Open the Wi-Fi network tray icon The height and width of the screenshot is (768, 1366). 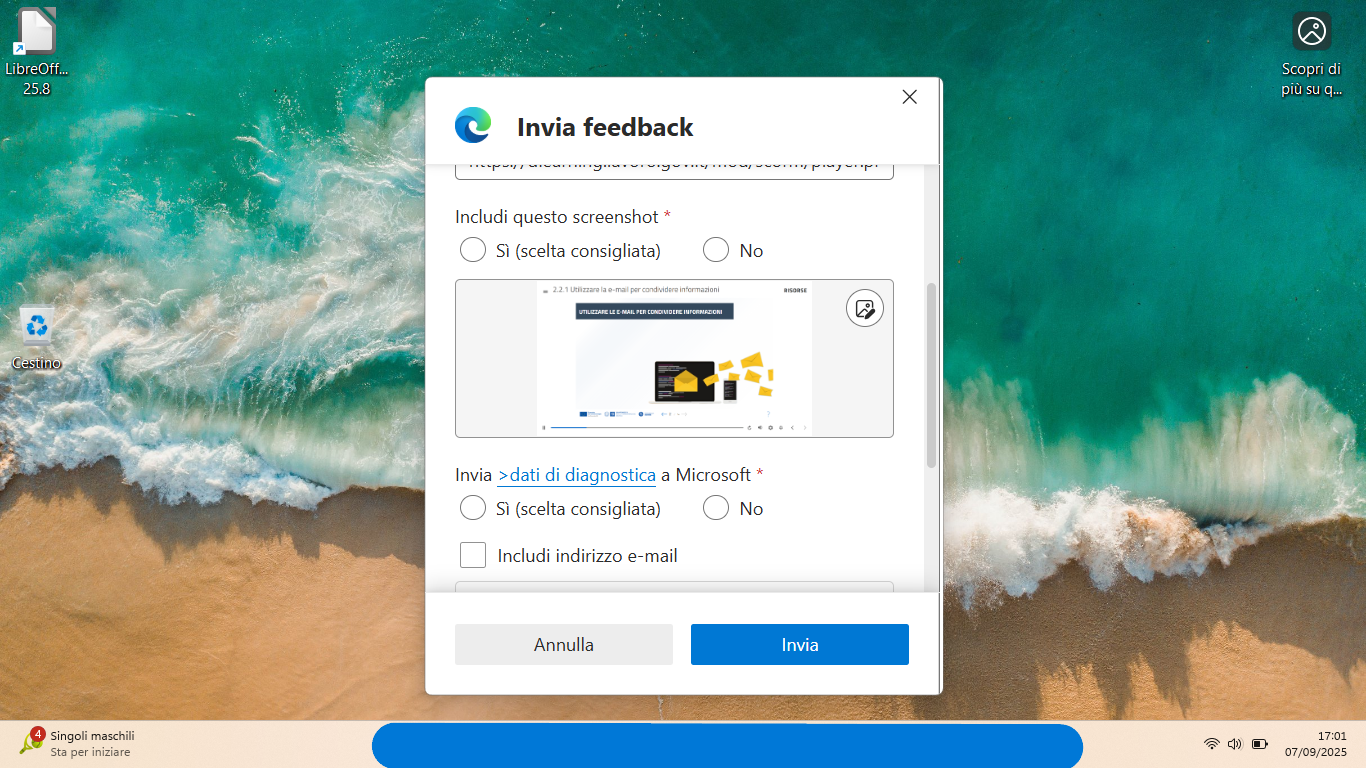[1211, 744]
